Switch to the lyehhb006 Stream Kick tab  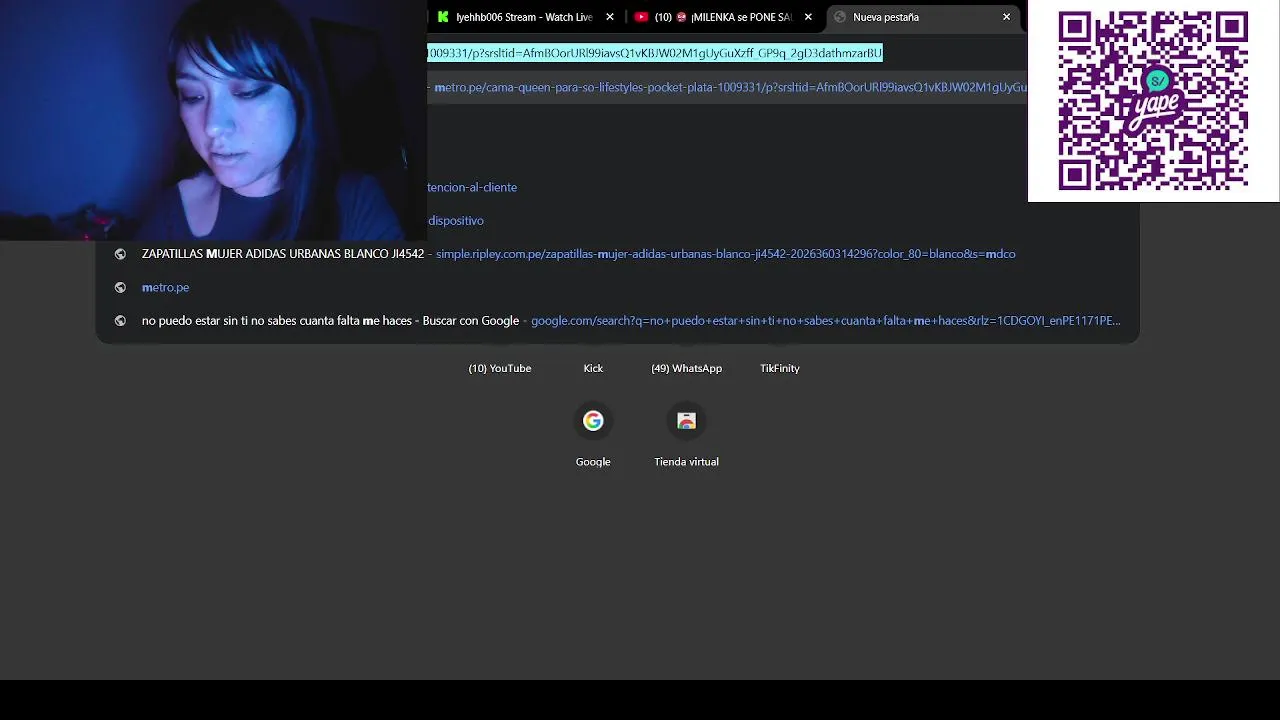click(x=525, y=17)
